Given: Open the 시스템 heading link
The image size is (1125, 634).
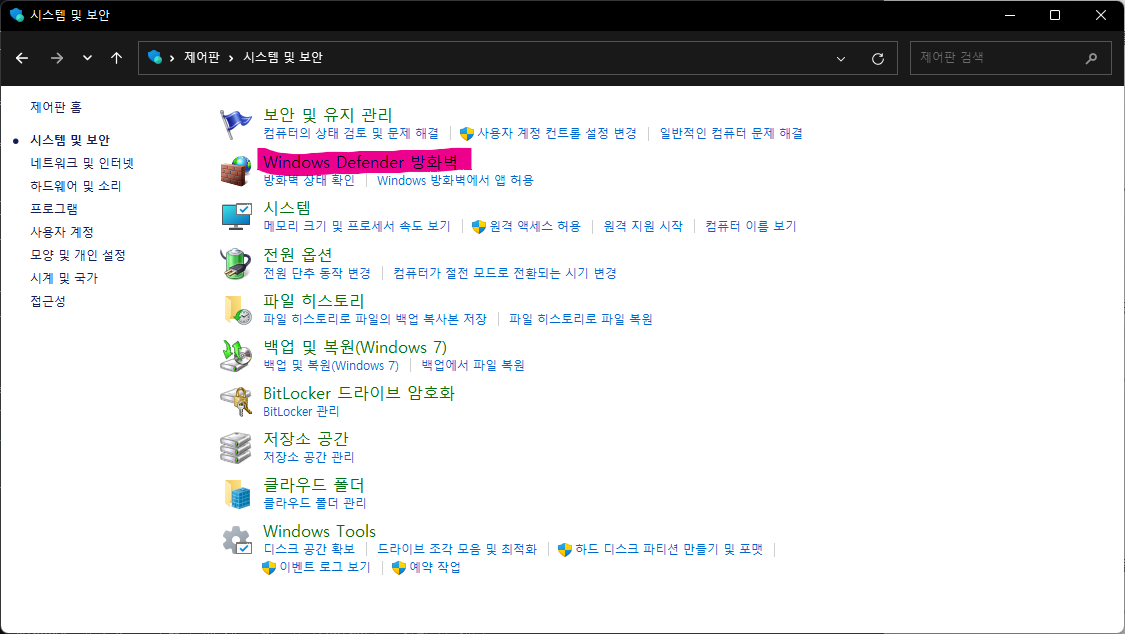Looking at the screenshot, I should 287,208.
